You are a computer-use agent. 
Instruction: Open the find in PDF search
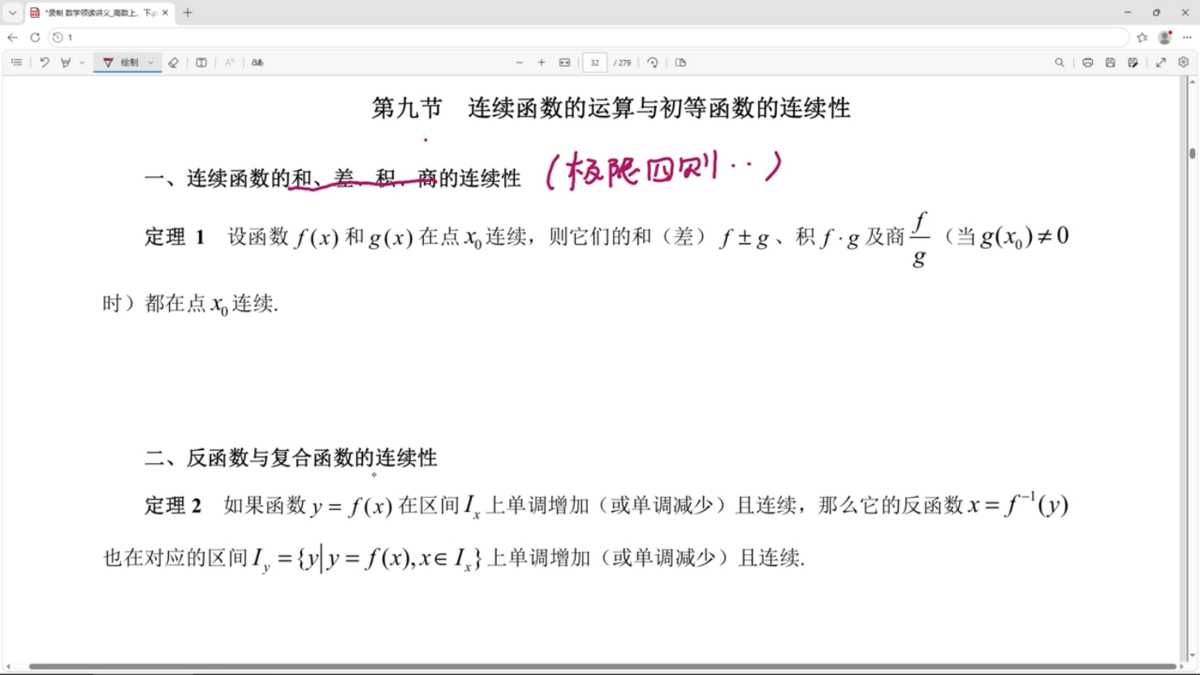(1060, 62)
